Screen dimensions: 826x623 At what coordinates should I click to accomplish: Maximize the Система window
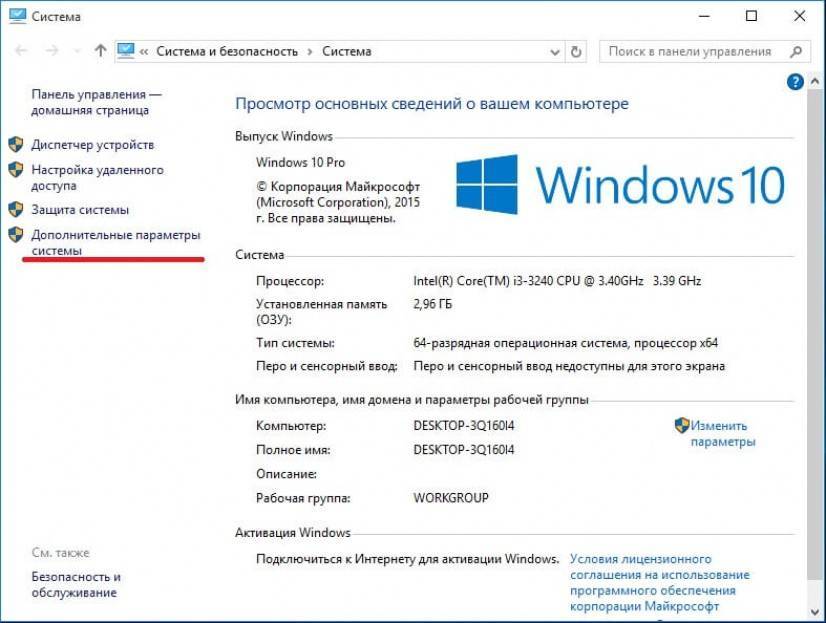(x=752, y=16)
